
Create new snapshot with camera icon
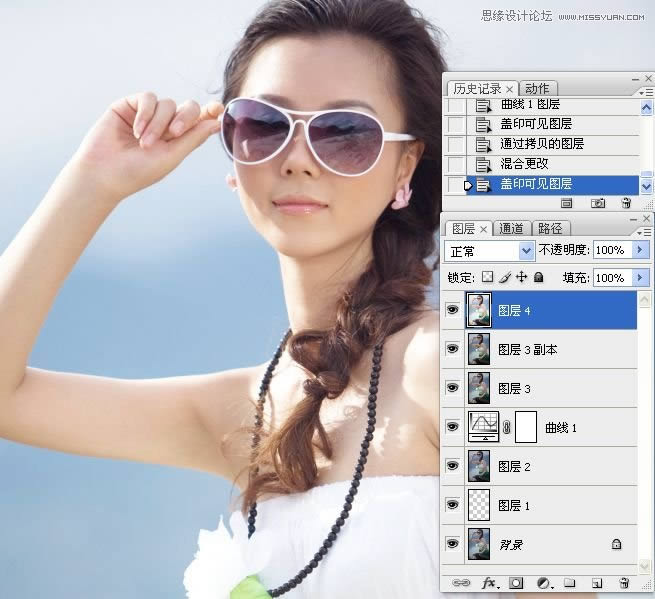pos(598,202)
